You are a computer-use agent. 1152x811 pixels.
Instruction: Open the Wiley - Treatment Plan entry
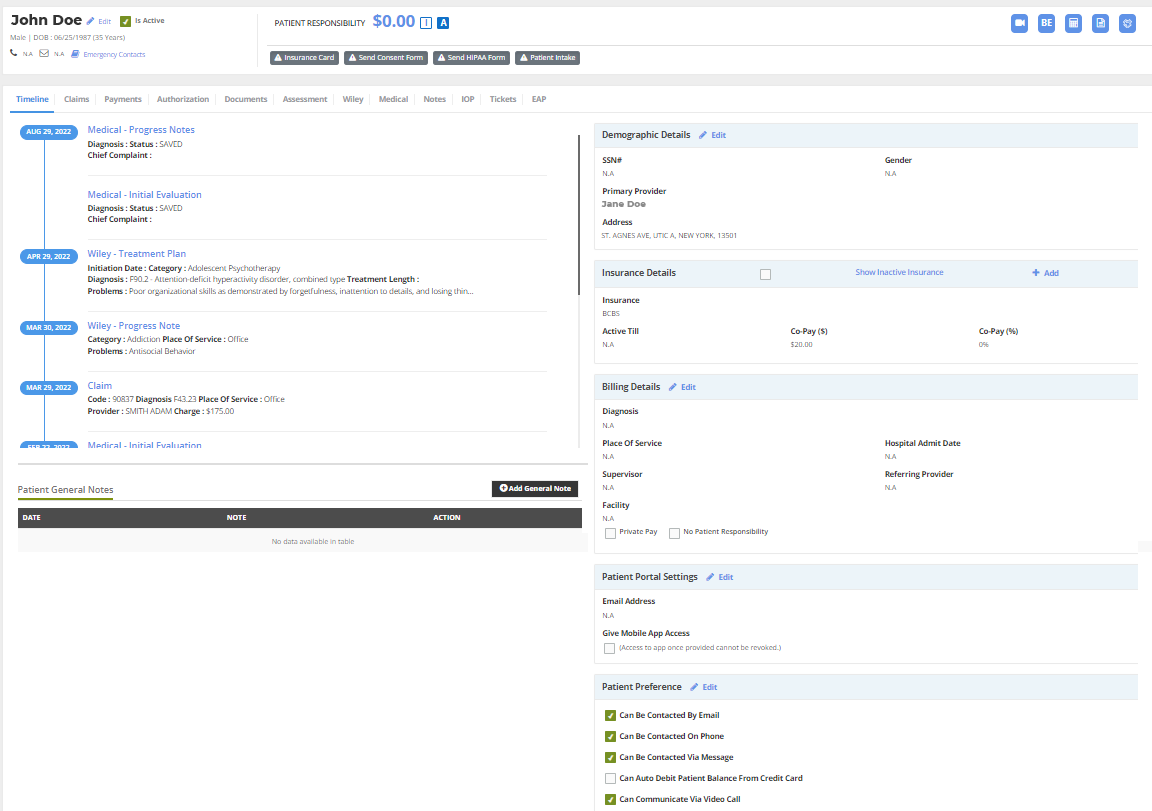point(136,253)
